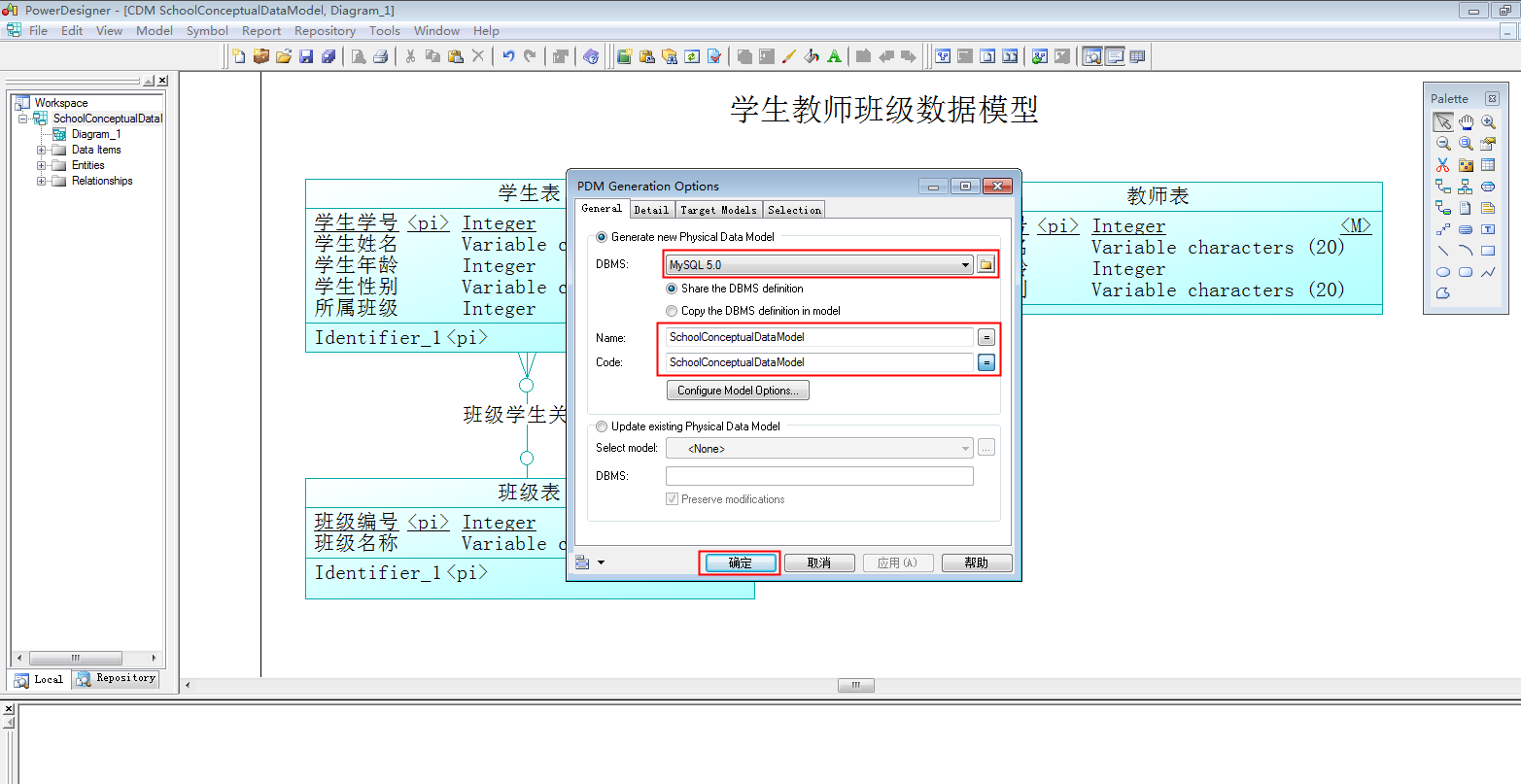Screen dimensions: 1521x784
Task: Select the Polygon shape tool in Palette
Action: pyautogui.click(x=1443, y=293)
